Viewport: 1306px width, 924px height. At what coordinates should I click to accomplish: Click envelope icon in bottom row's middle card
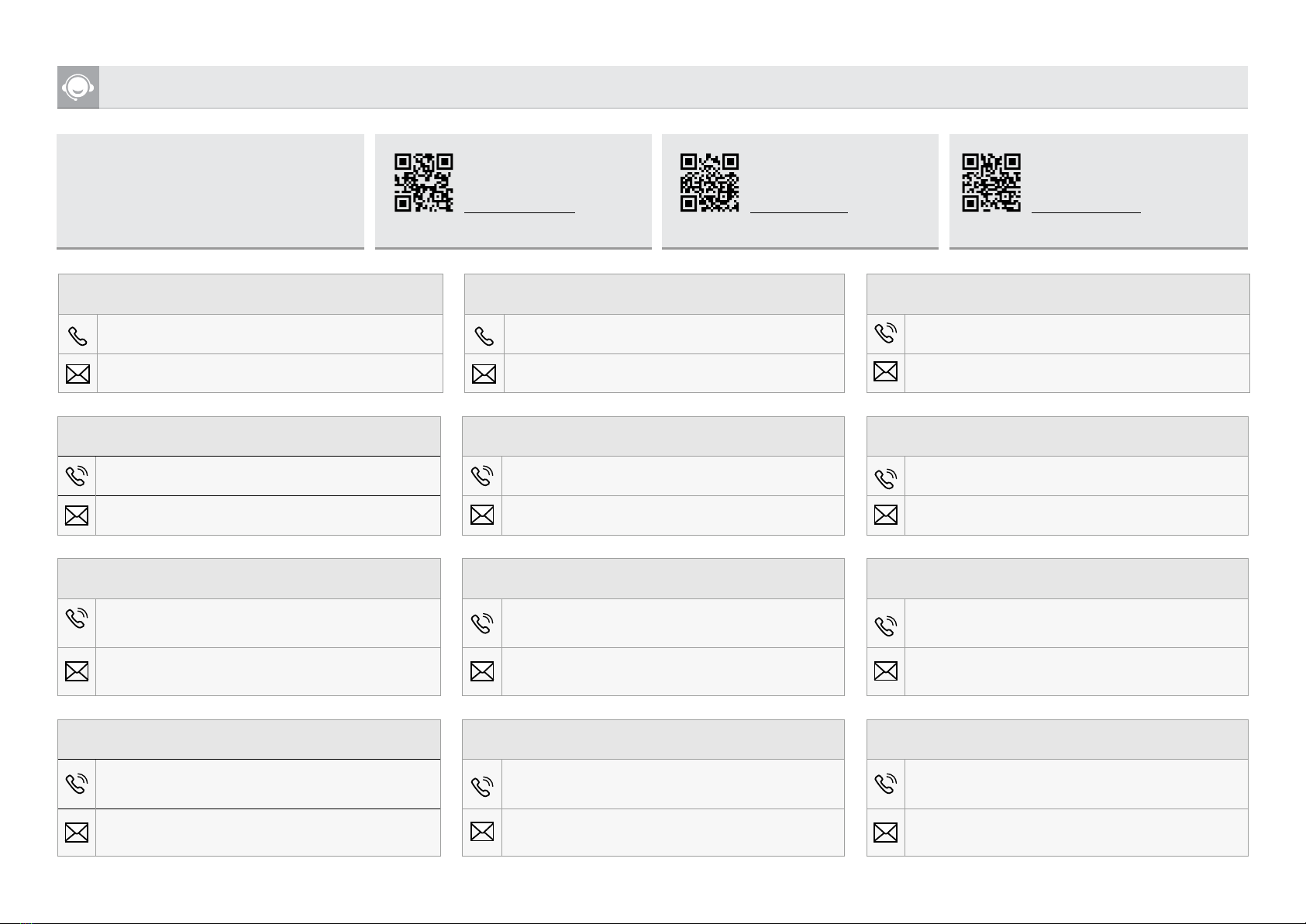click(482, 832)
